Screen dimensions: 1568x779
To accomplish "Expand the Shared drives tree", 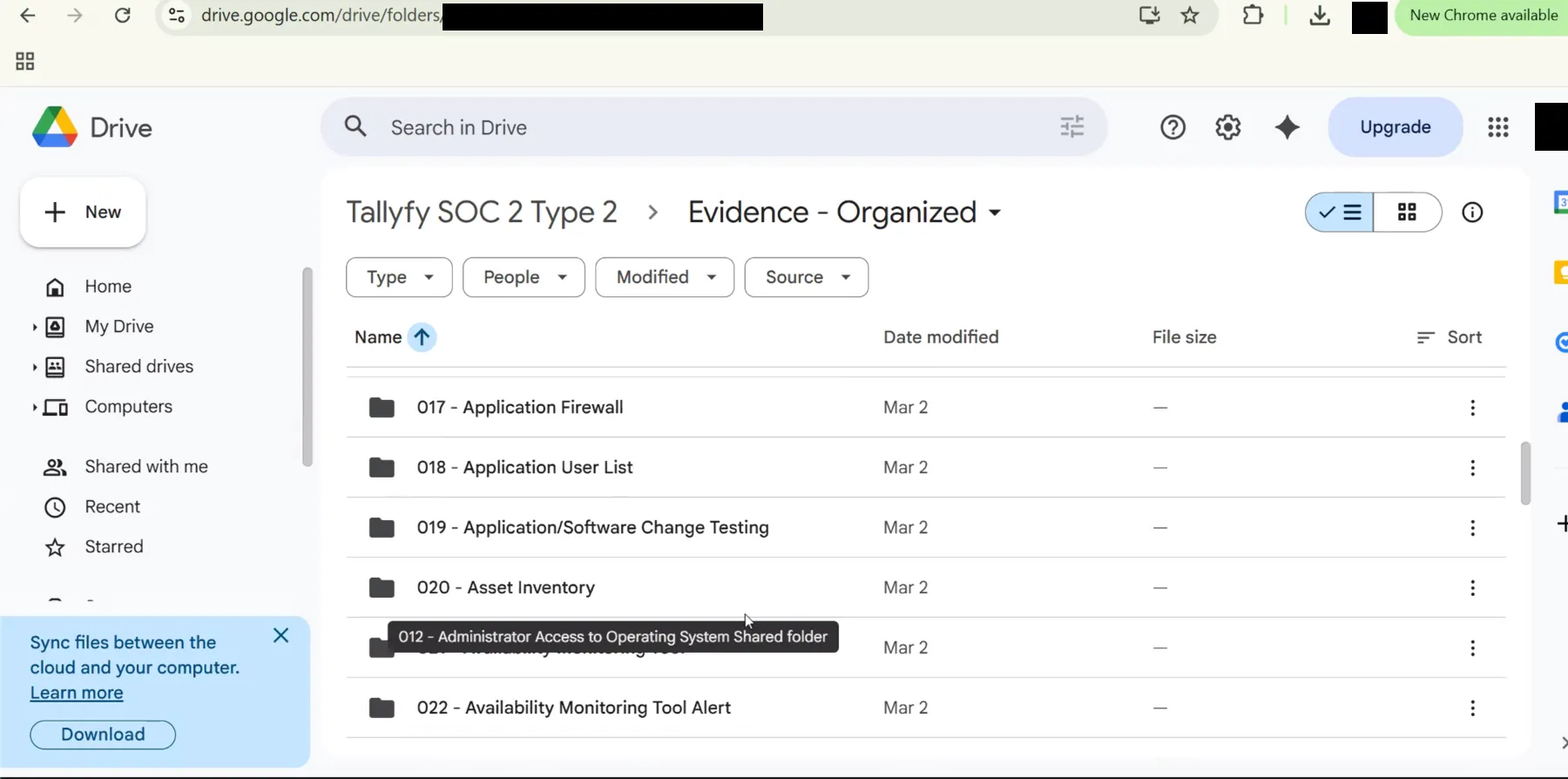I will [34, 368].
